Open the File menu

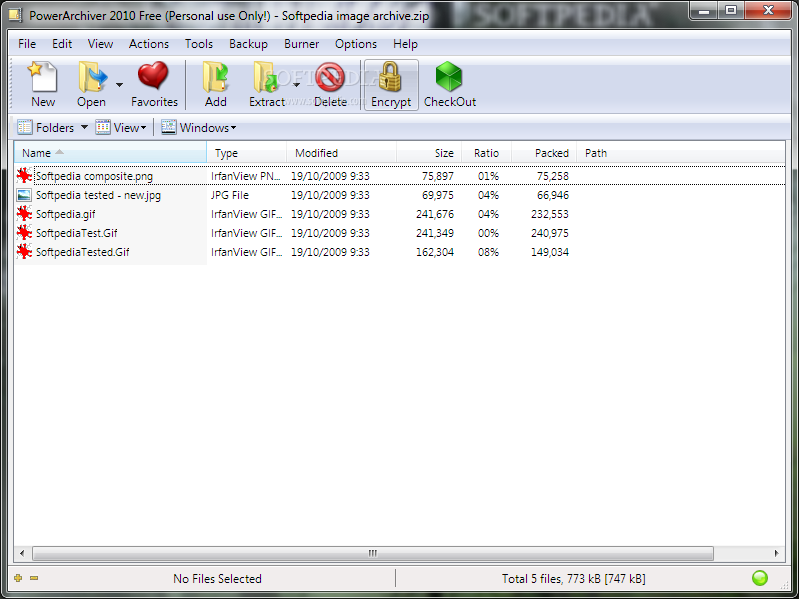pos(27,44)
